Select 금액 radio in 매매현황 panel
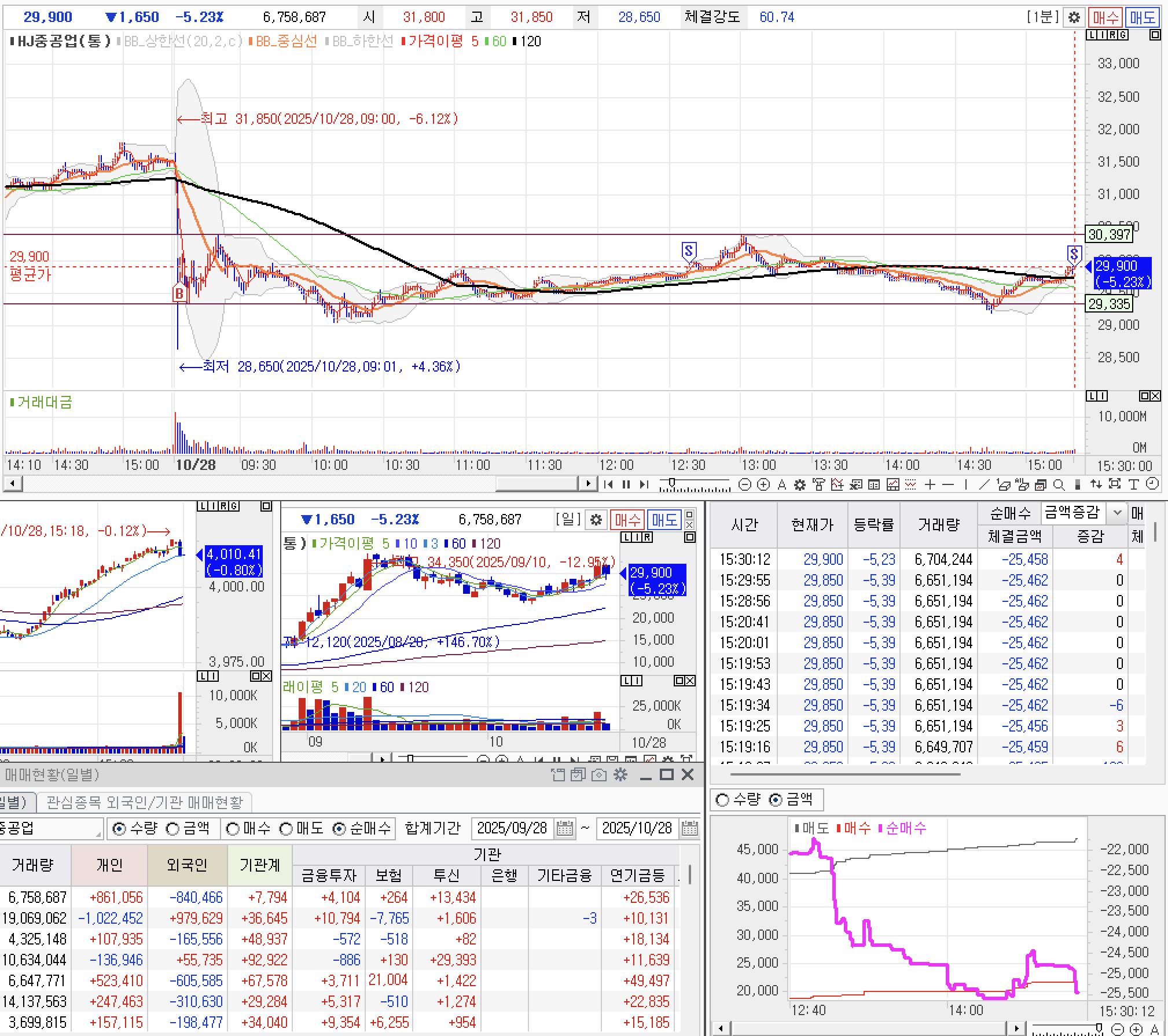 (x=173, y=829)
